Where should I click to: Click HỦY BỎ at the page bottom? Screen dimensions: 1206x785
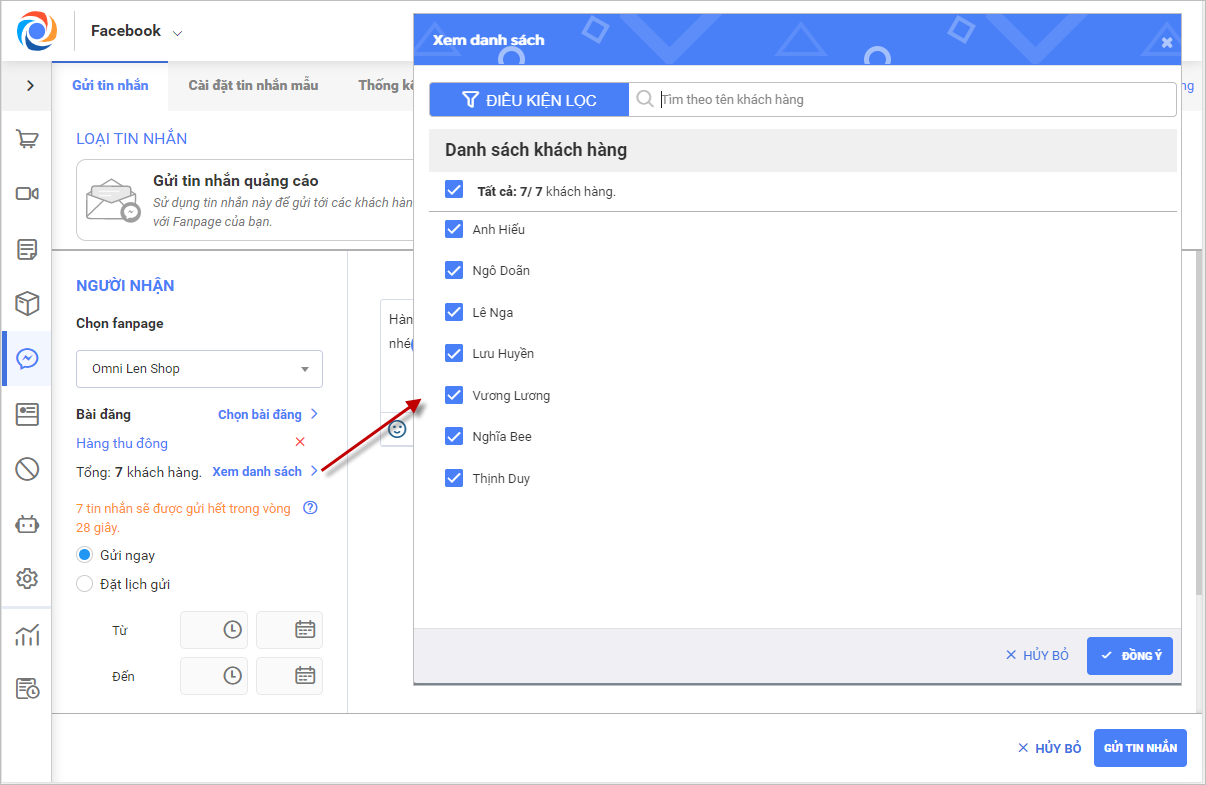pos(1049,748)
